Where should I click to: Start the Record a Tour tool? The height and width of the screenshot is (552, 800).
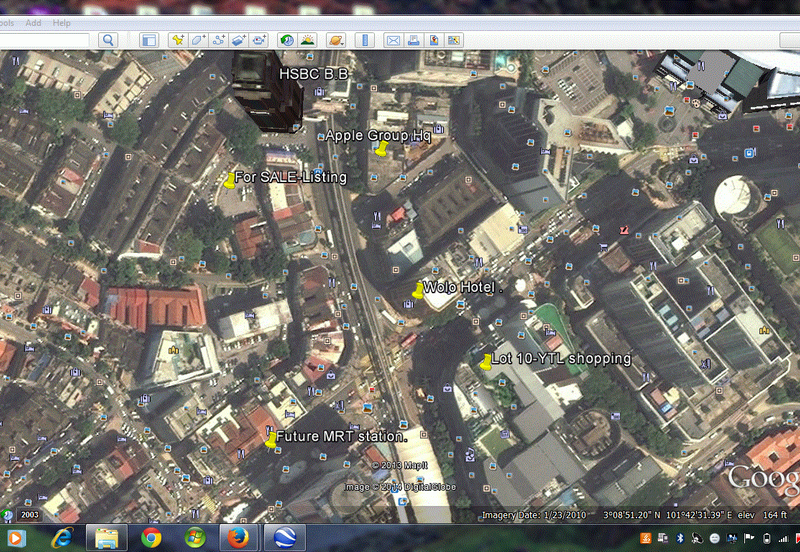tap(259, 40)
